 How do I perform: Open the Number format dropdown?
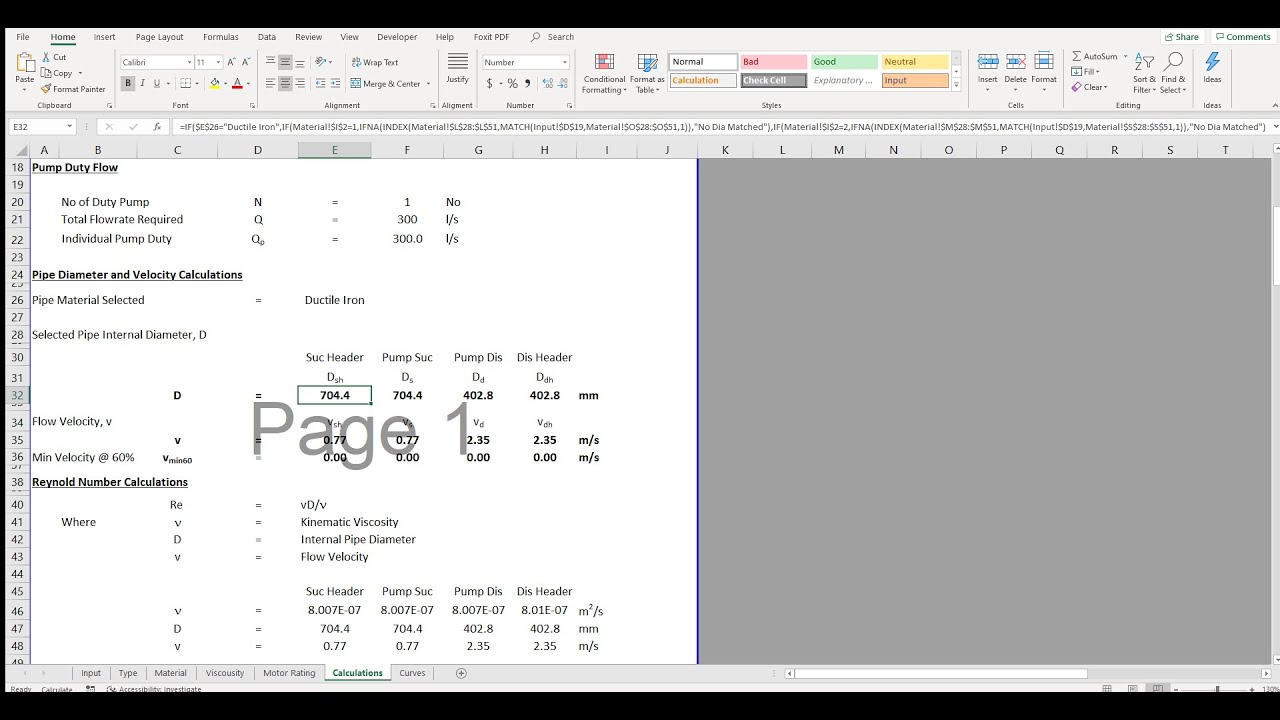564,62
